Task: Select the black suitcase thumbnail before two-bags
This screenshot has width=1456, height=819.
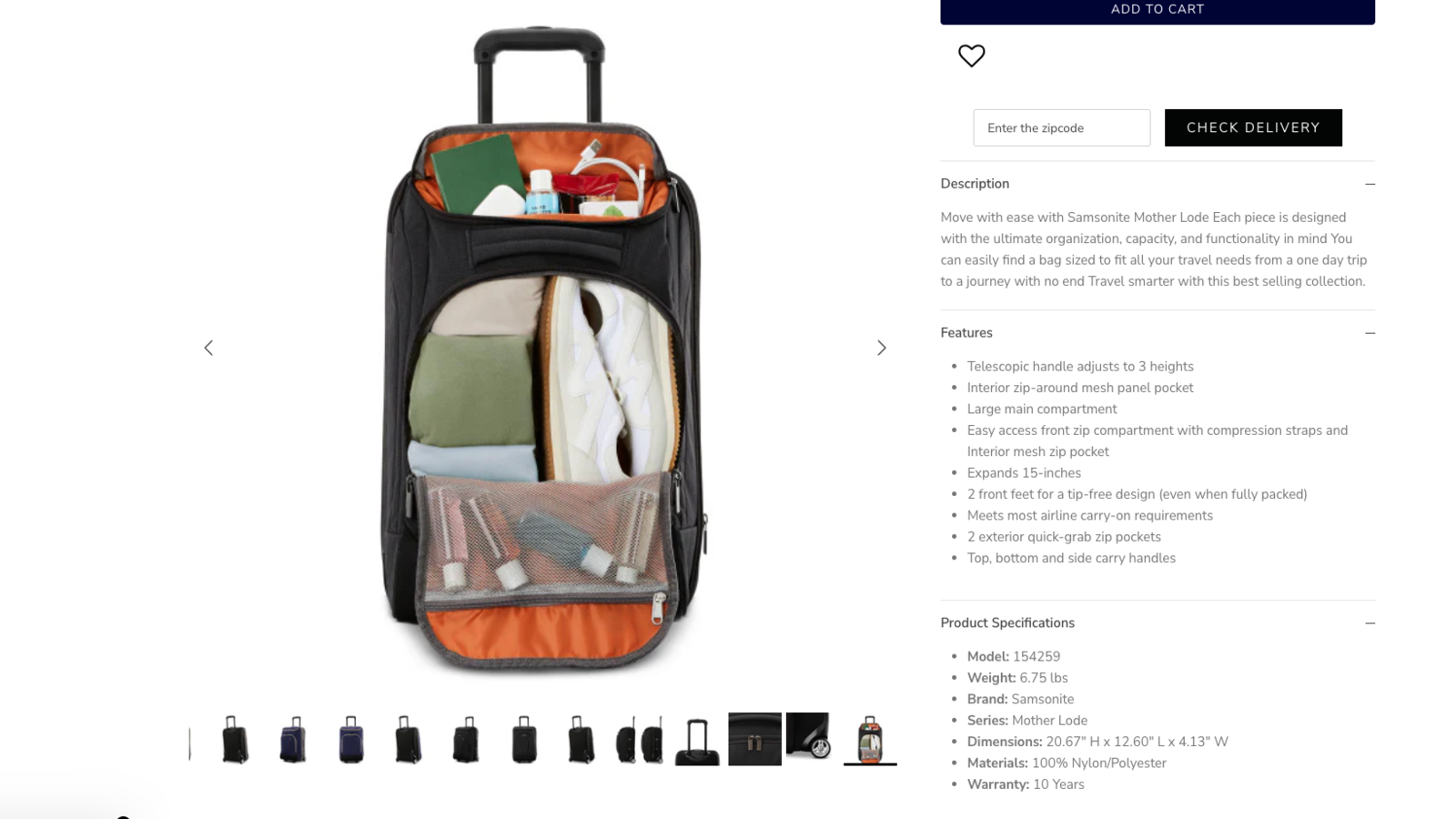Action: coord(581,739)
